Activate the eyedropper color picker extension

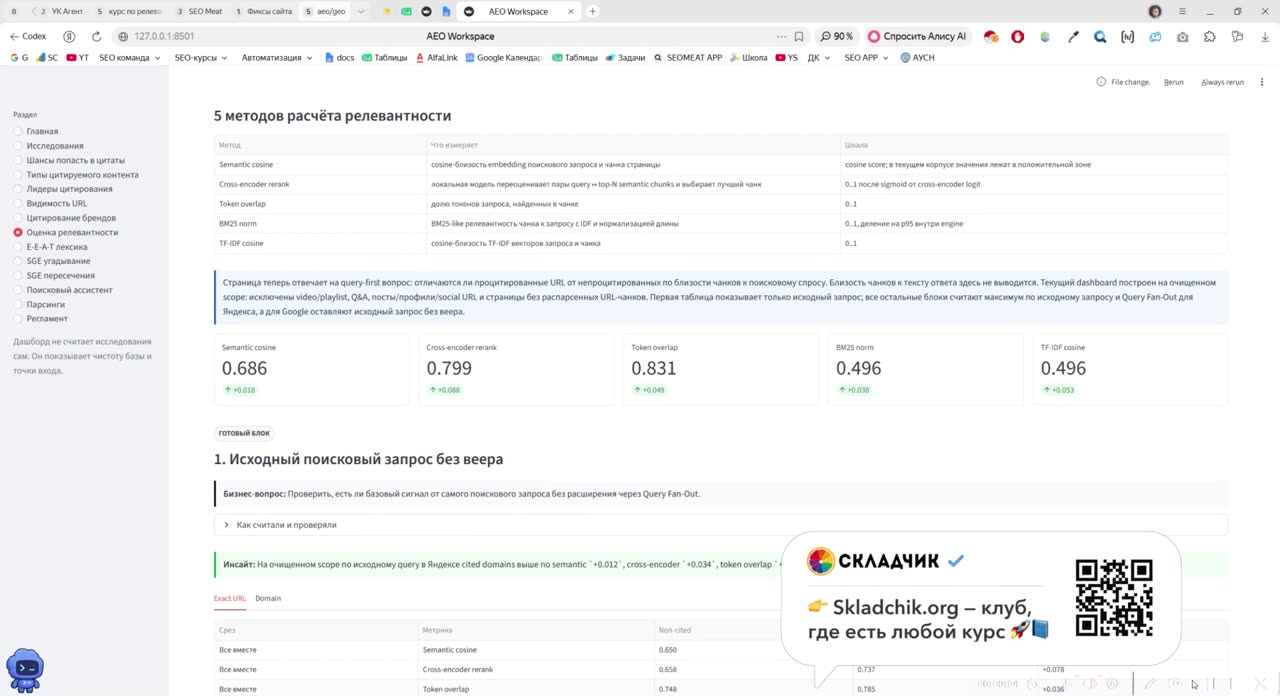(x=1073, y=36)
